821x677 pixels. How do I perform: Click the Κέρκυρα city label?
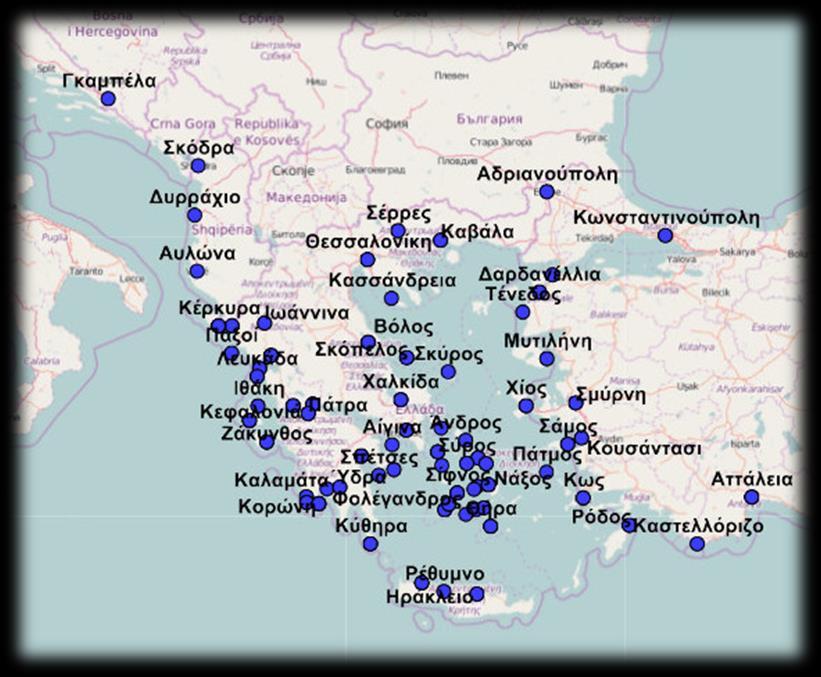219,308
